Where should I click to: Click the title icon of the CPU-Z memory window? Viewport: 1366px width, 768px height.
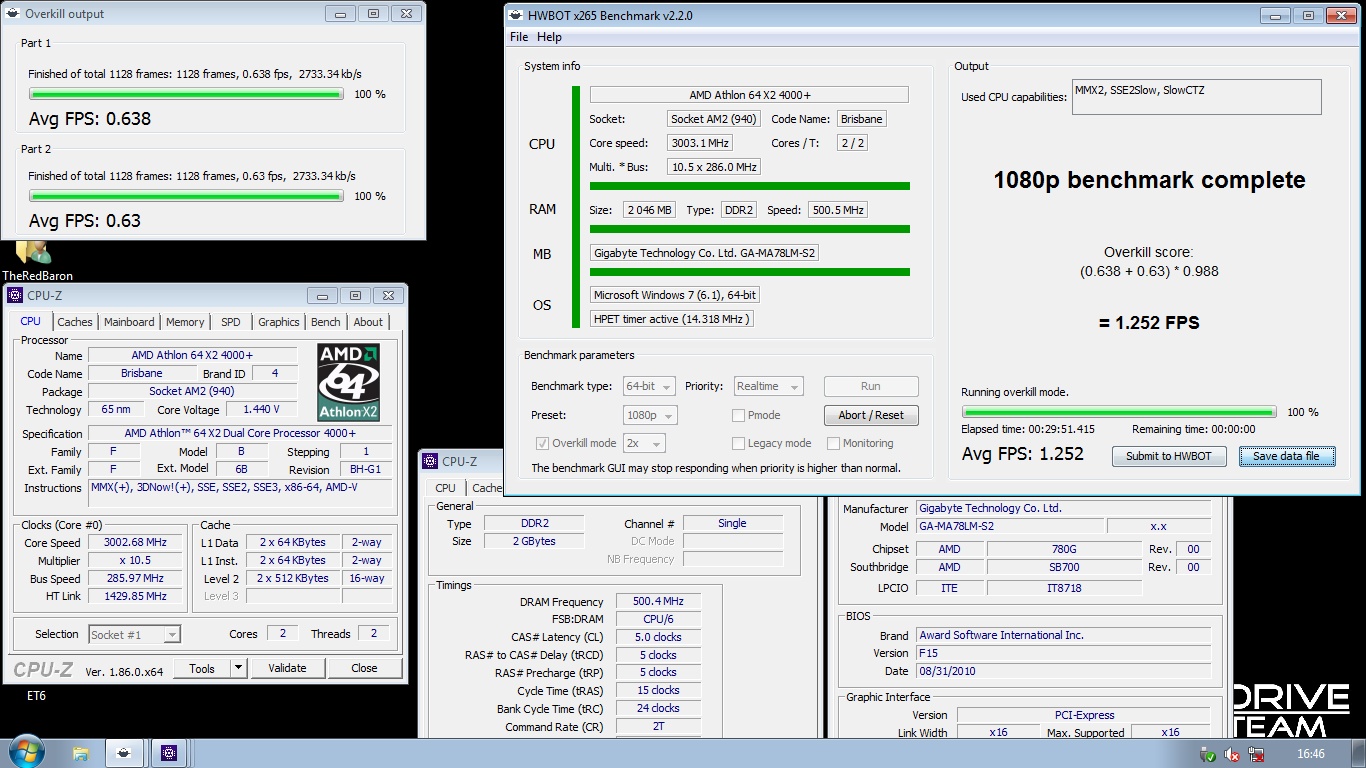coord(431,461)
